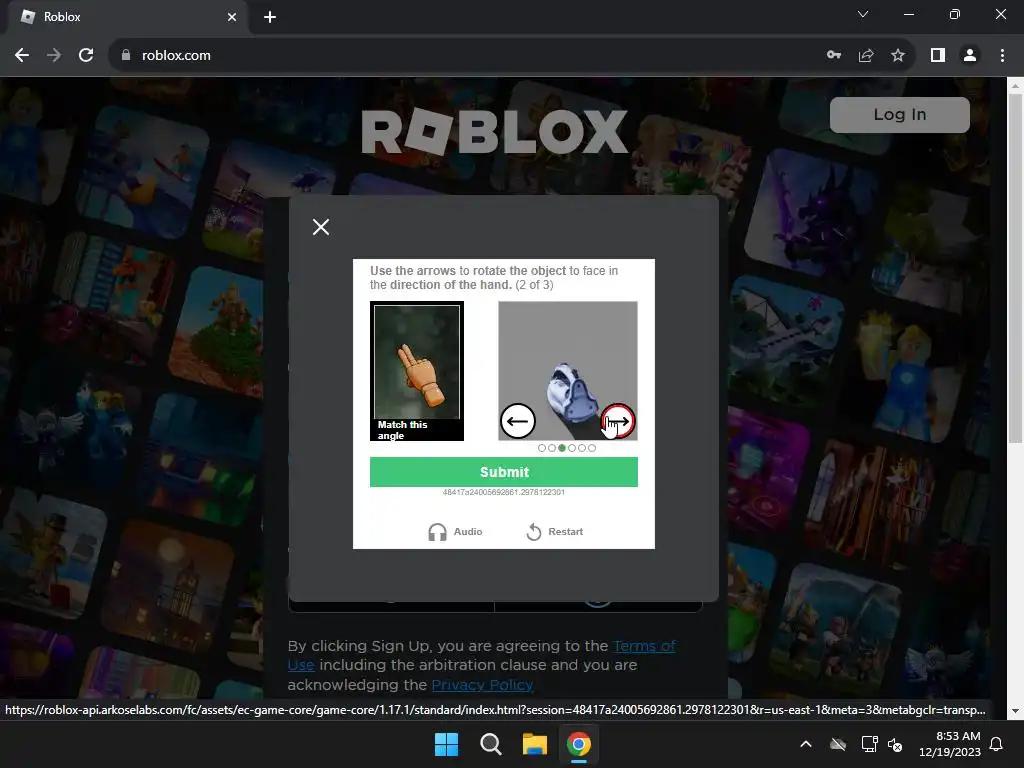Share this page via share icon
This screenshot has width=1024, height=768.
[x=866, y=56]
